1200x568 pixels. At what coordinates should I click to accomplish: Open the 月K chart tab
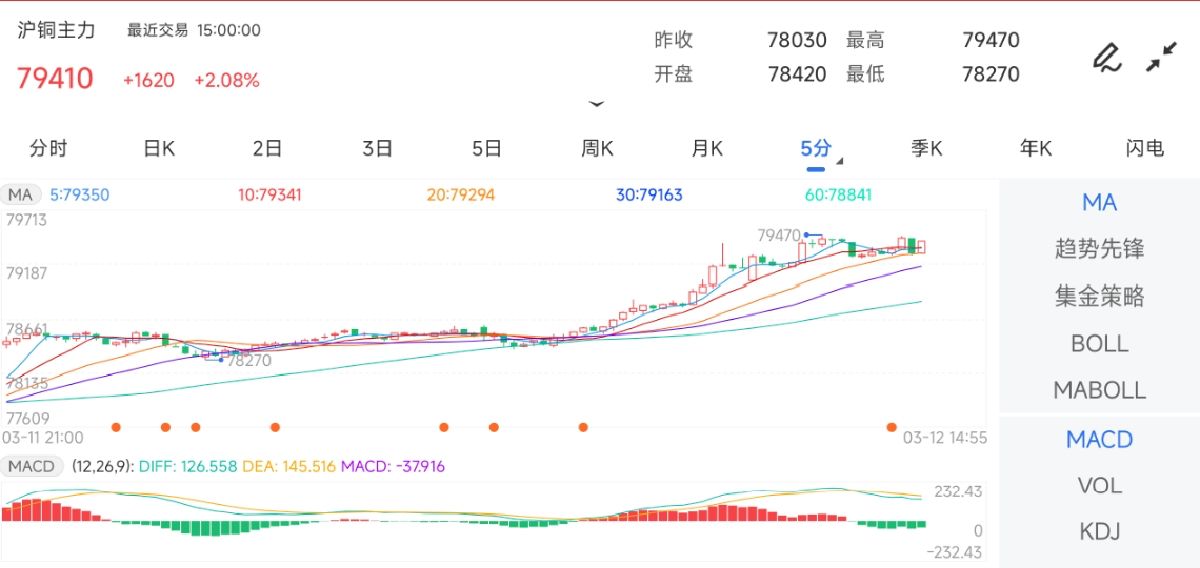707,149
